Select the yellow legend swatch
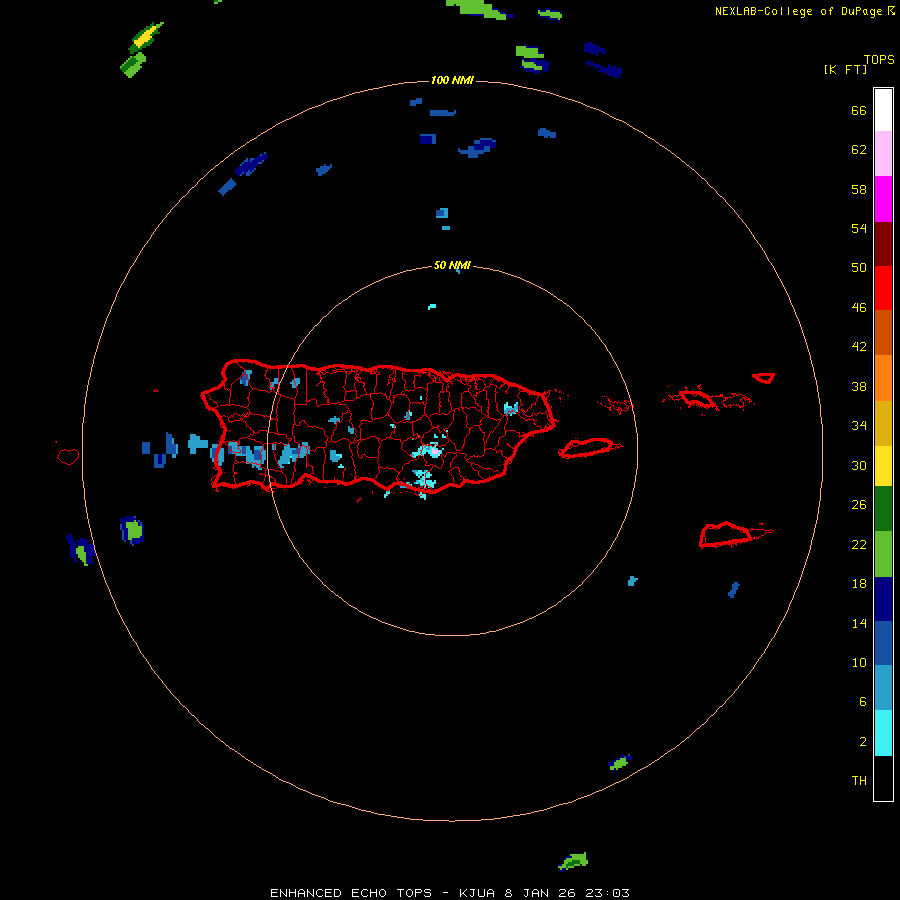This screenshot has width=900, height=900. tap(883, 466)
